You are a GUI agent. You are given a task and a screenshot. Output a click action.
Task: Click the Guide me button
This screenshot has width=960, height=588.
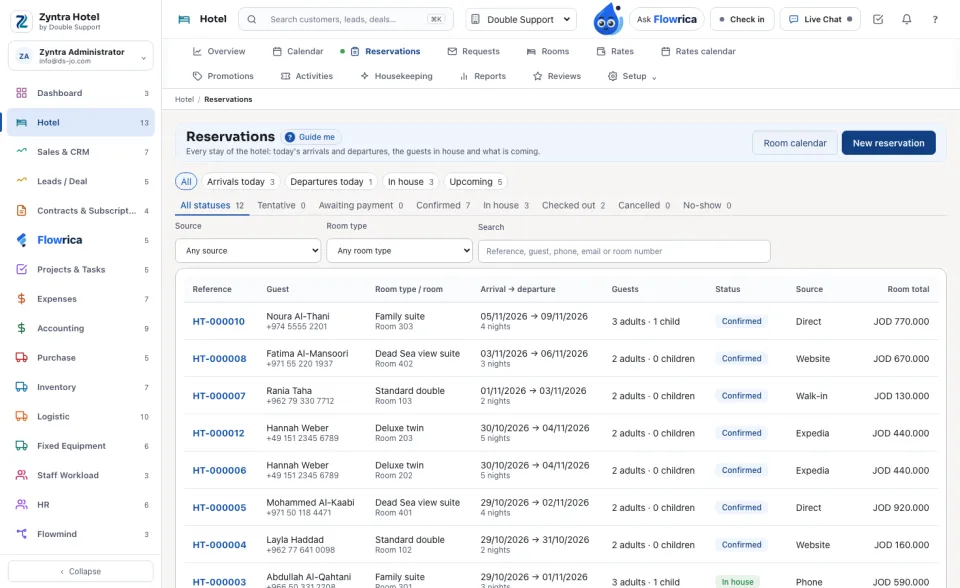pyautogui.click(x=311, y=137)
